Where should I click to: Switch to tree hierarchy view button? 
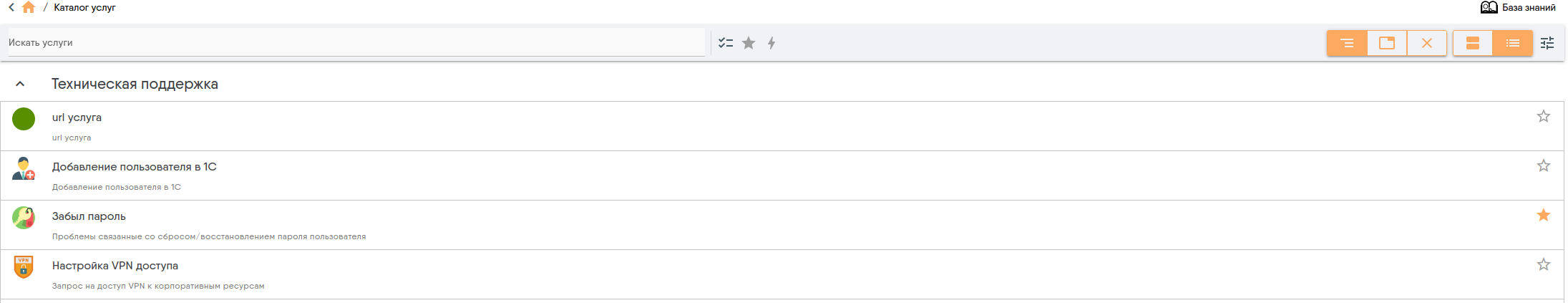click(1347, 43)
